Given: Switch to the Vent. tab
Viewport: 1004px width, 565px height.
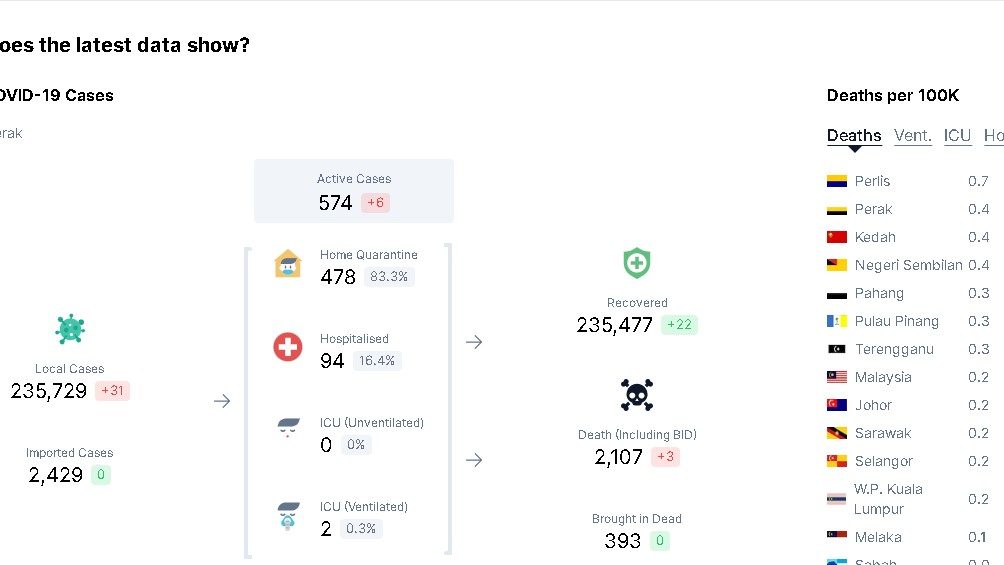Looking at the screenshot, I should [912, 136].
